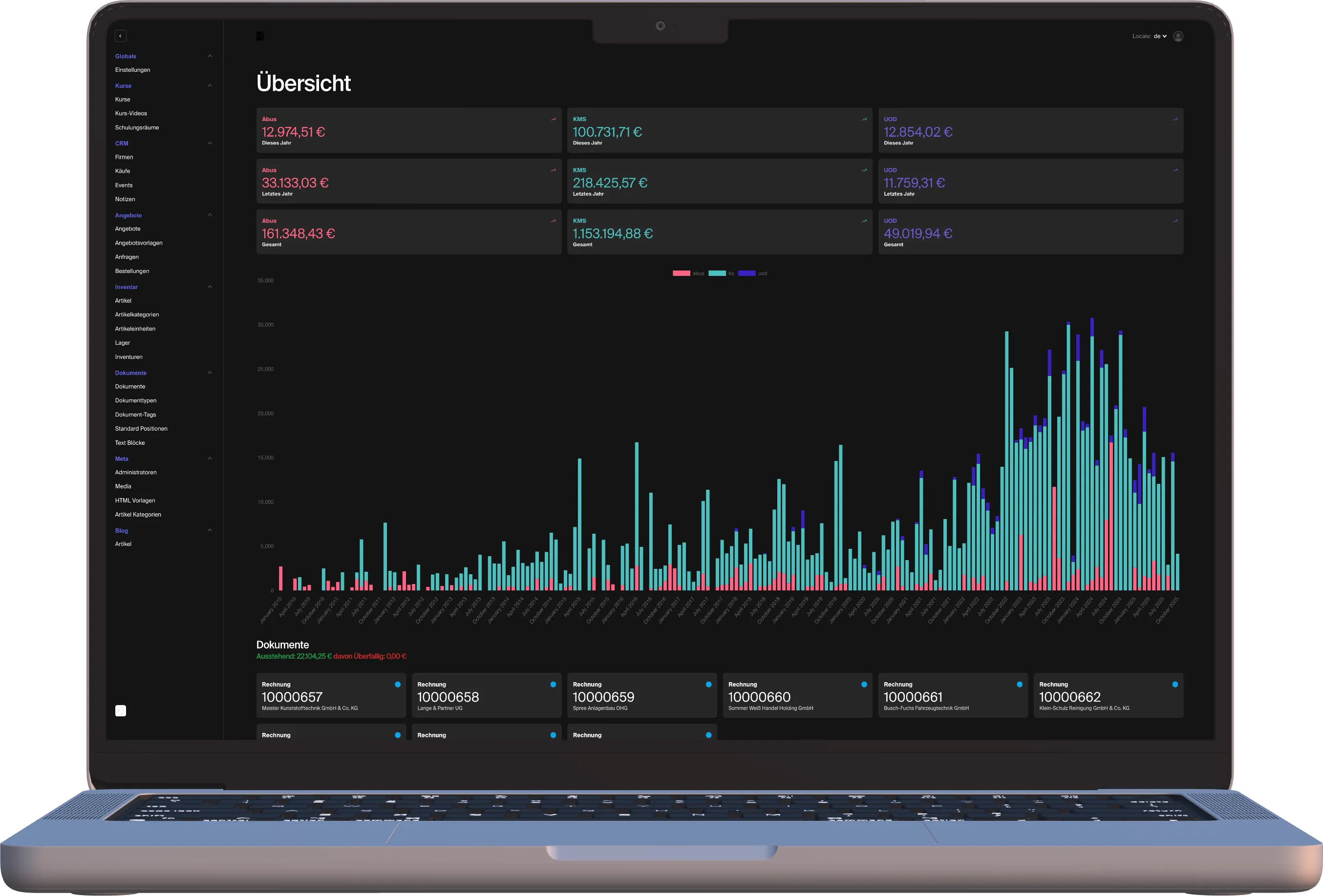1323x896 pixels.
Task: Collapse the Meta sidebar section
Action: point(210,458)
